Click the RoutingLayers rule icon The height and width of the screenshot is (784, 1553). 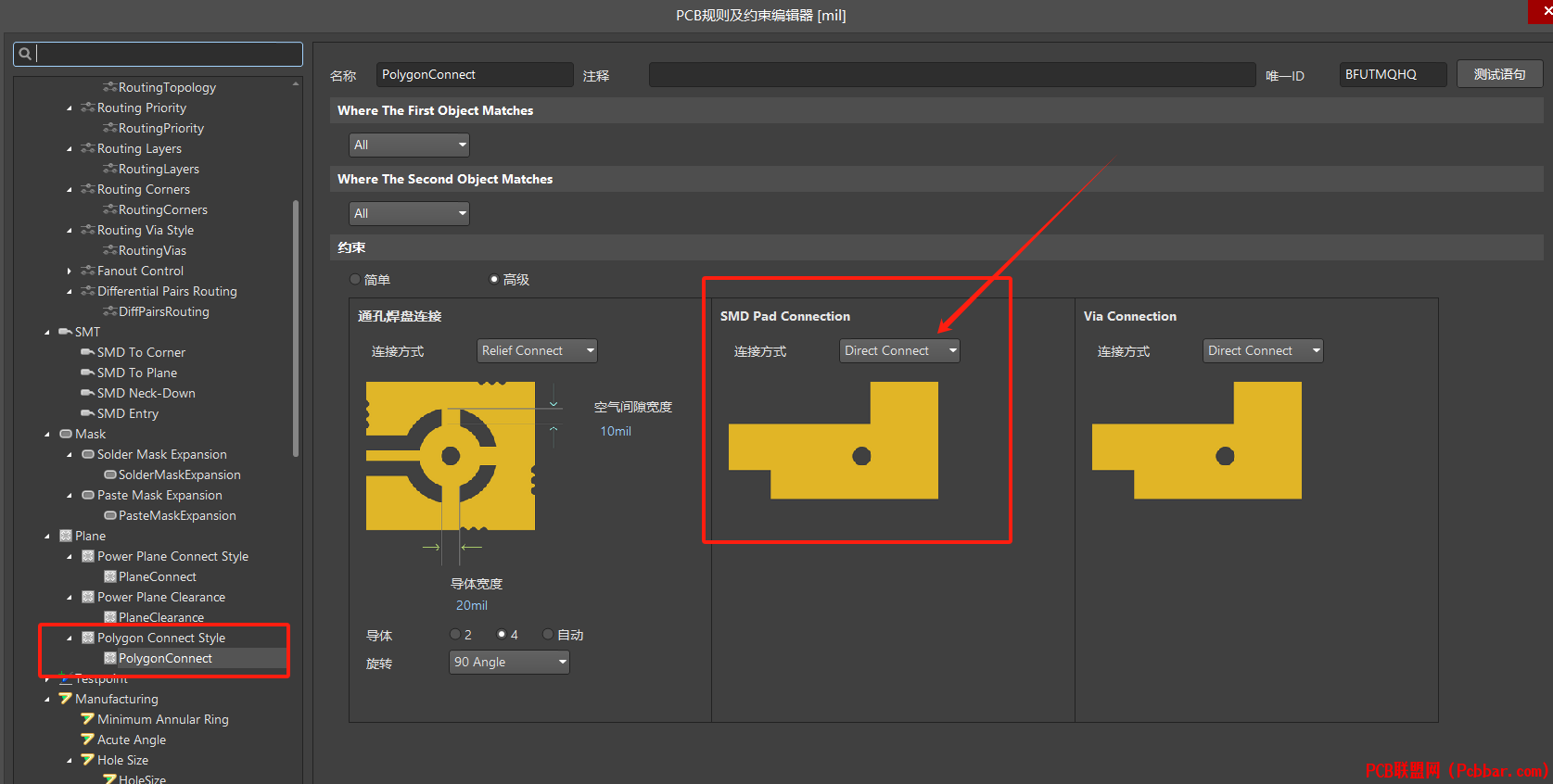(x=109, y=169)
